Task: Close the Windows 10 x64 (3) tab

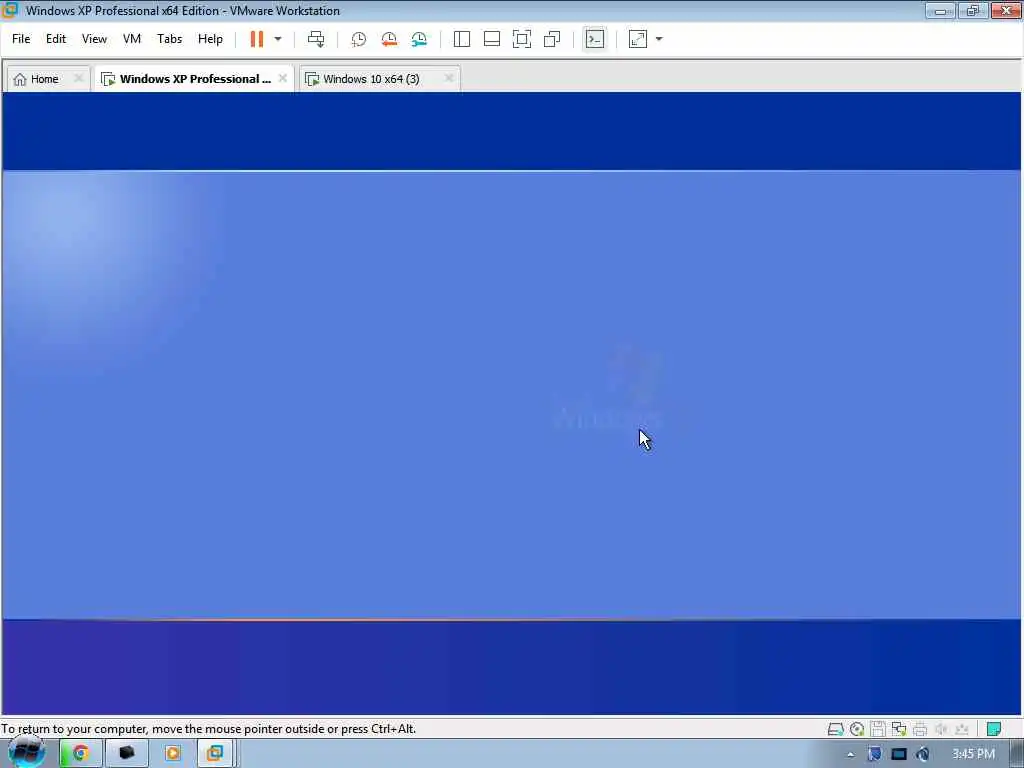Action: [449, 78]
